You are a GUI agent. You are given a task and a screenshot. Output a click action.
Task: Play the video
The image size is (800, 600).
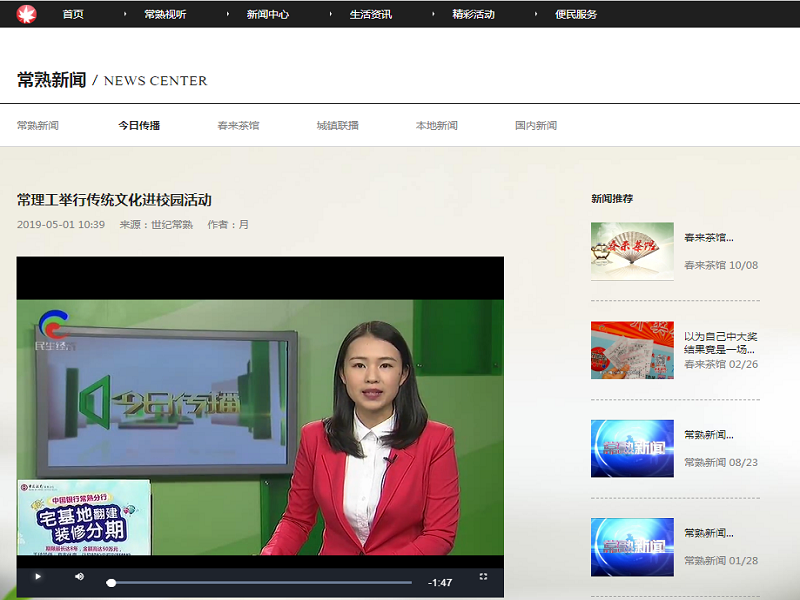point(38,577)
